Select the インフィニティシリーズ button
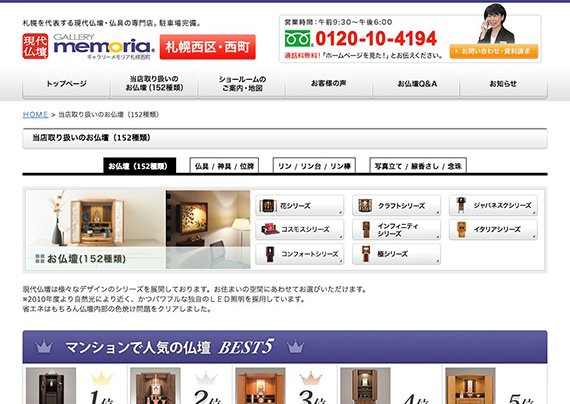 [397, 229]
